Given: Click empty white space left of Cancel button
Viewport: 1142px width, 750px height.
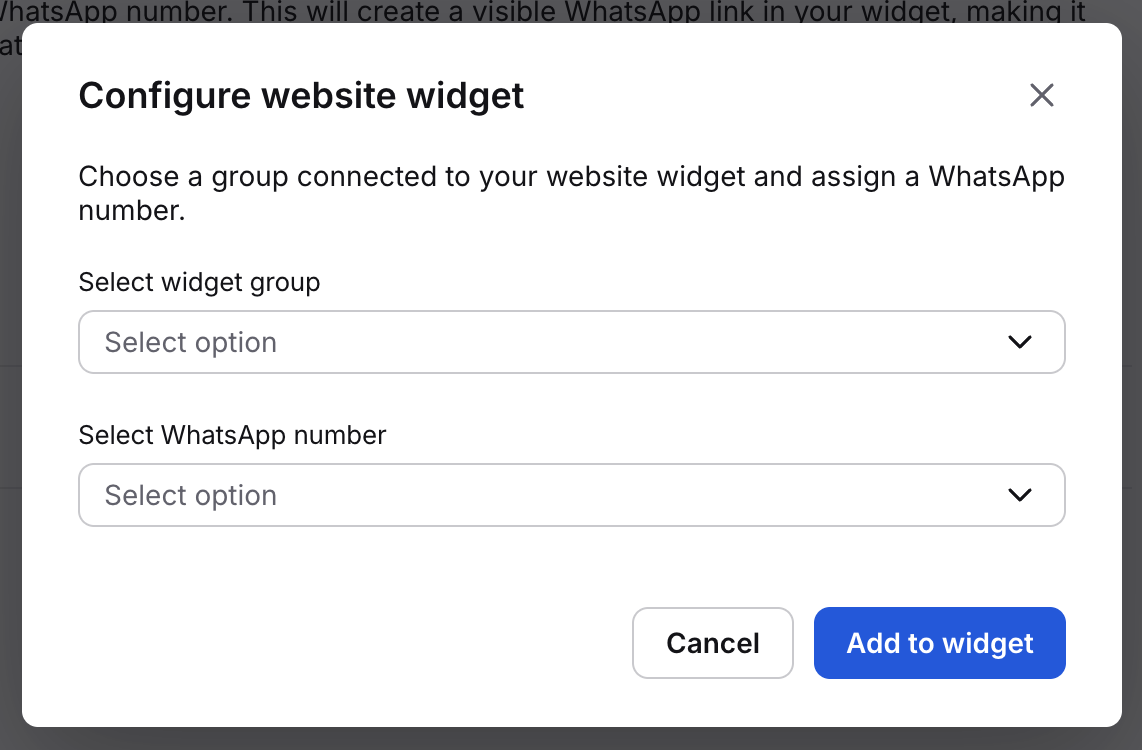Looking at the screenshot, I should 350,643.
